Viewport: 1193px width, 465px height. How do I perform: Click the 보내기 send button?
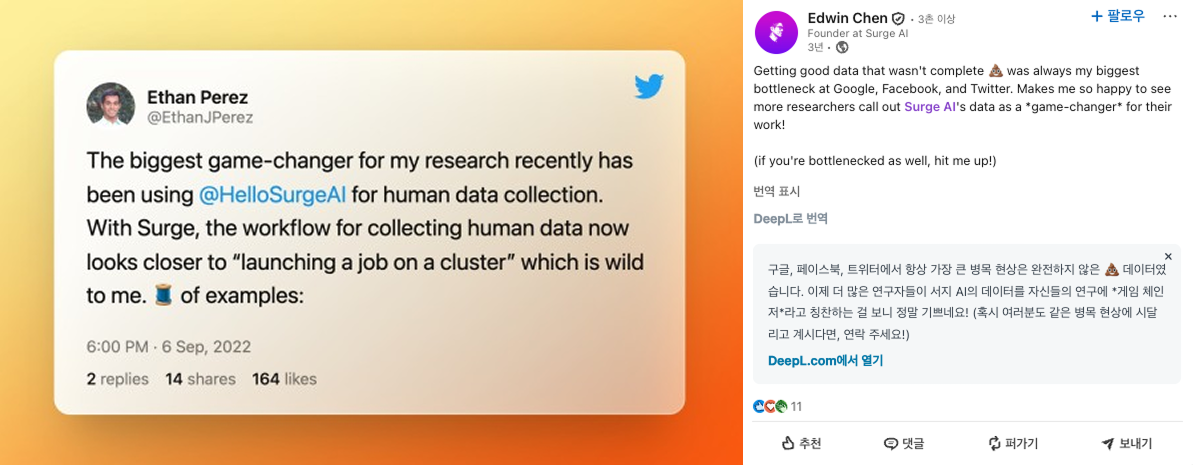1126,443
